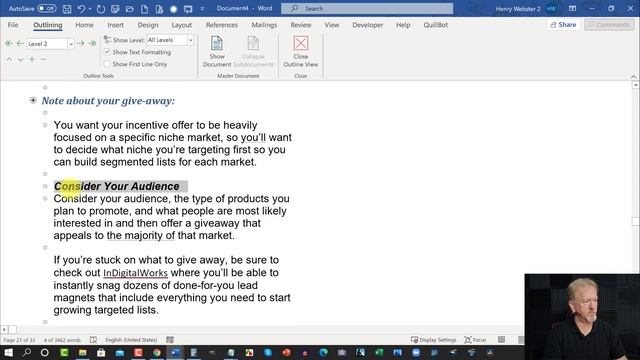Click the Show Document button
The width and height of the screenshot is (640, 360).
click(x=217, y=51)
